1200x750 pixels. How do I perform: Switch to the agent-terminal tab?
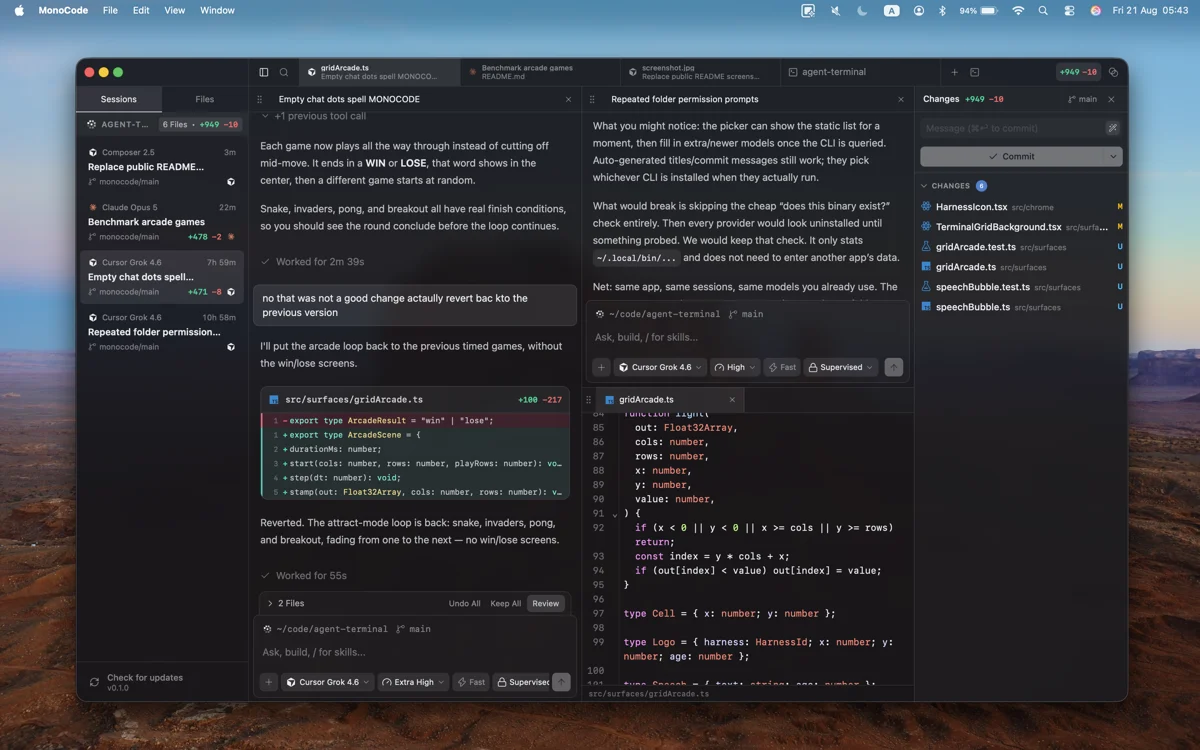click(x=860, y=72)
